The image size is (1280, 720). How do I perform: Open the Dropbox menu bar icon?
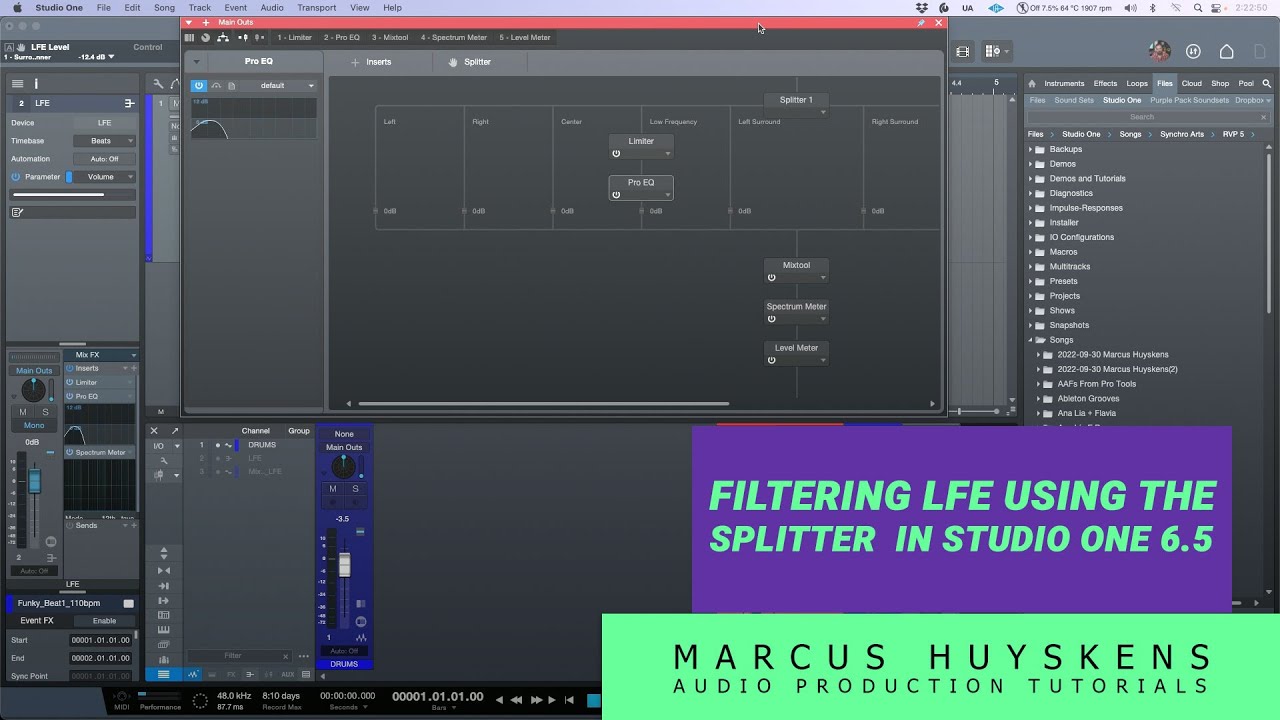[x=921, y=8]
